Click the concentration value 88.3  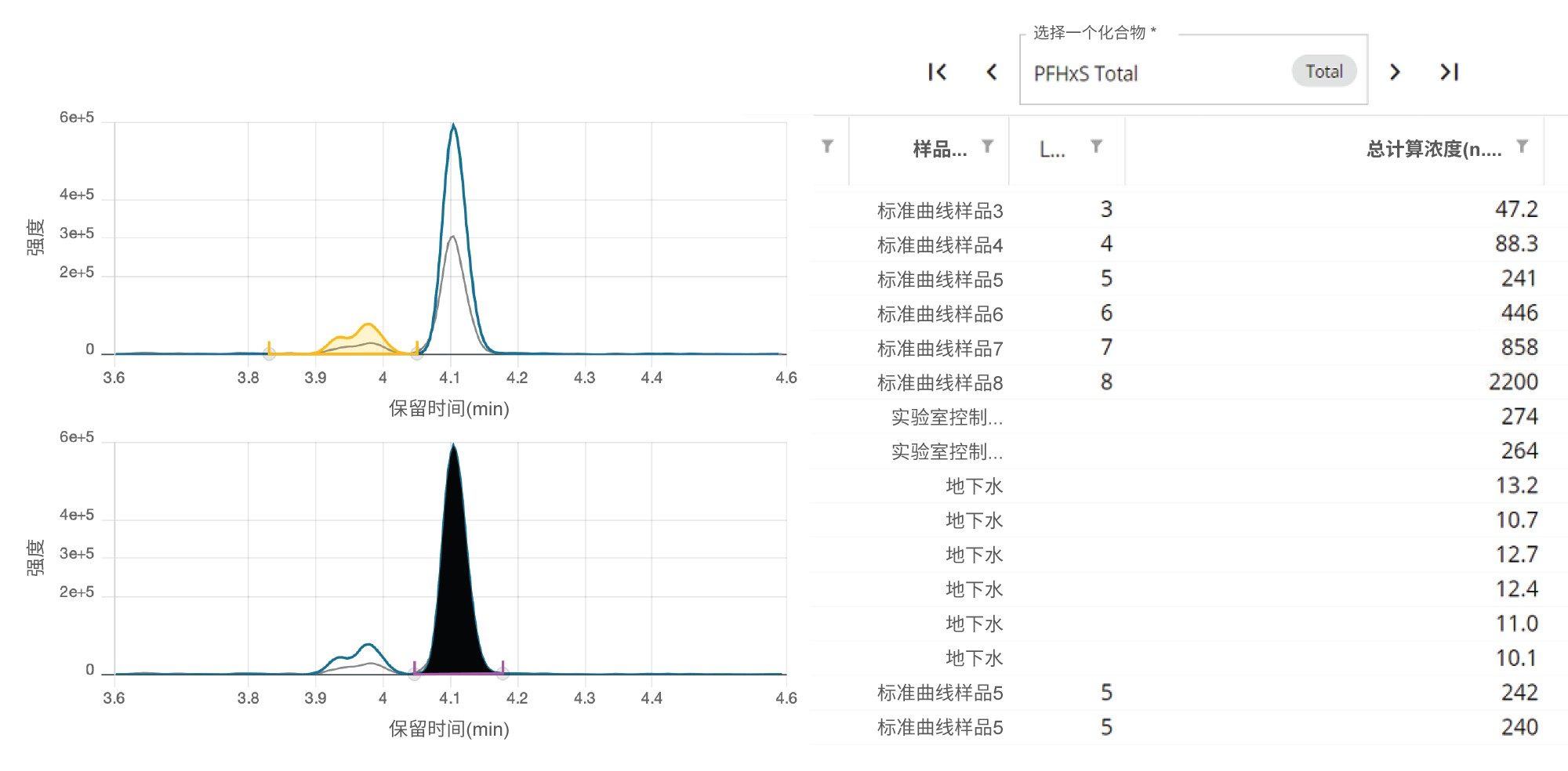(x=1516, y=244)
